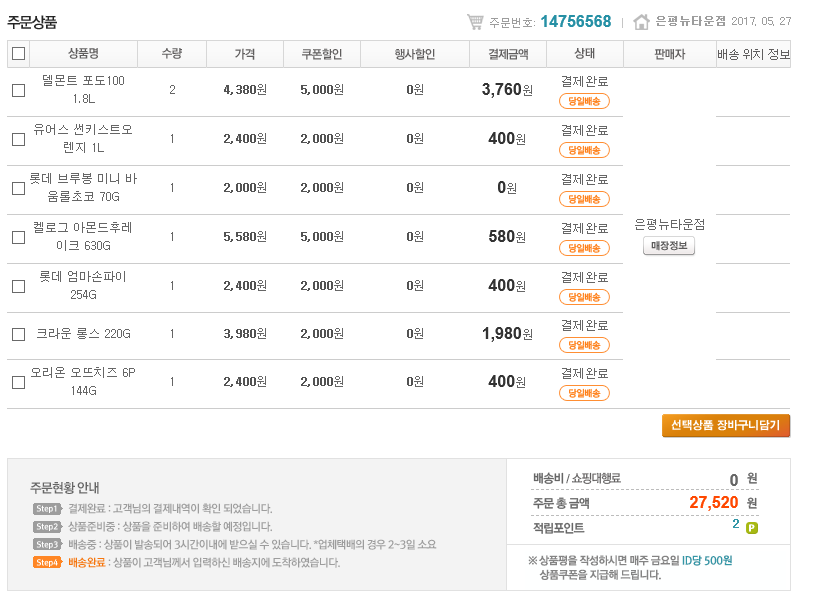Click 당일배송 badge for 델몬트 포도100
Image resolution: width=814 pixels, height=594 pixels.
[584, 101]
